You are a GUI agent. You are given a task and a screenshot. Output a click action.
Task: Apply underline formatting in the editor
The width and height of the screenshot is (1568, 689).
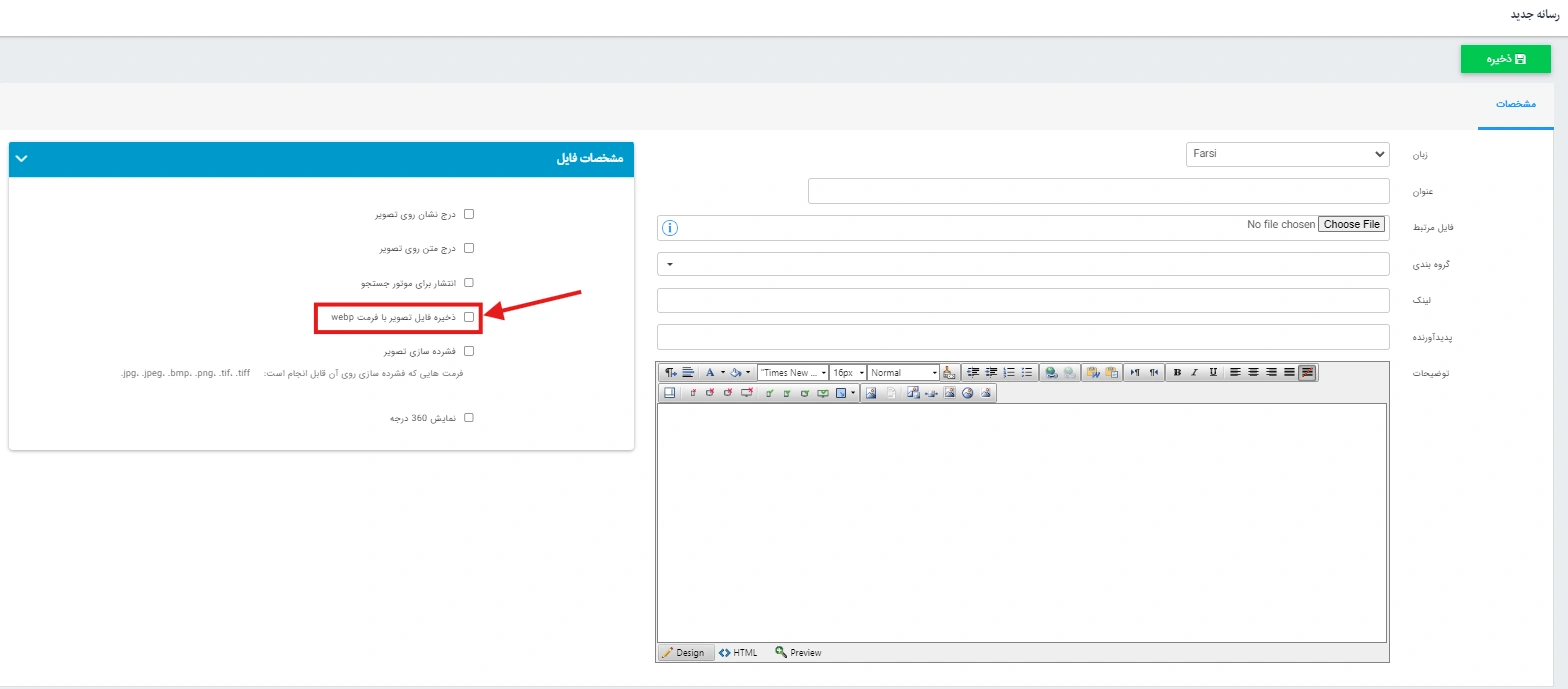[1212, 373]
